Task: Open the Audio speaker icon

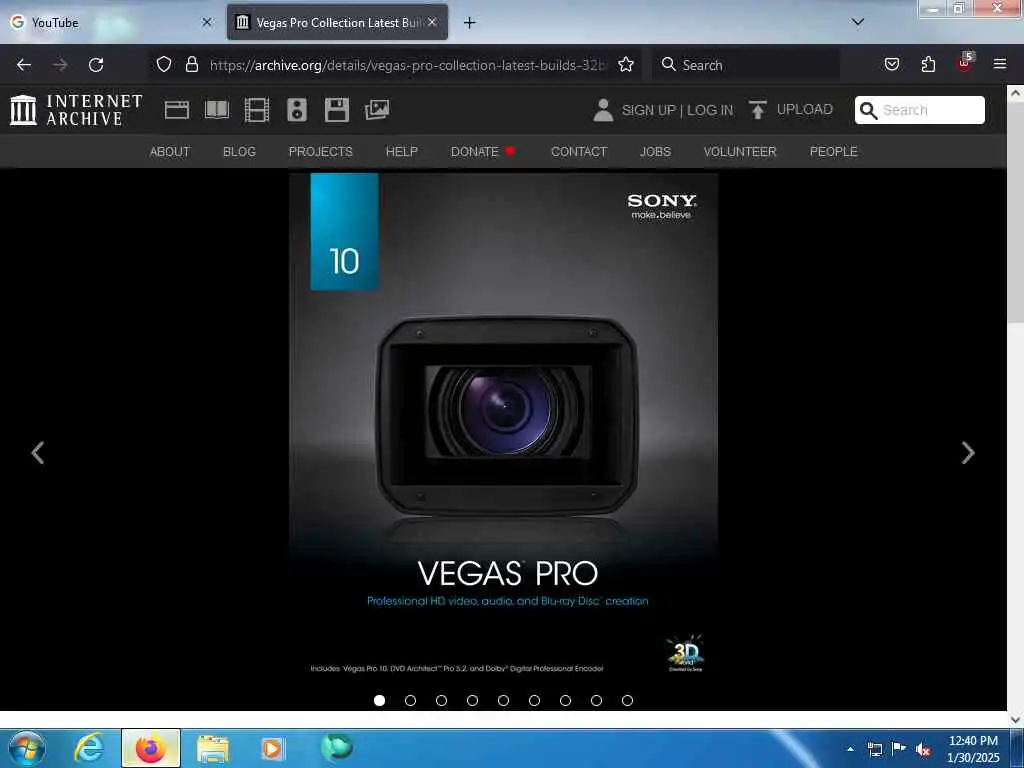Action: (x=296, y=110)
